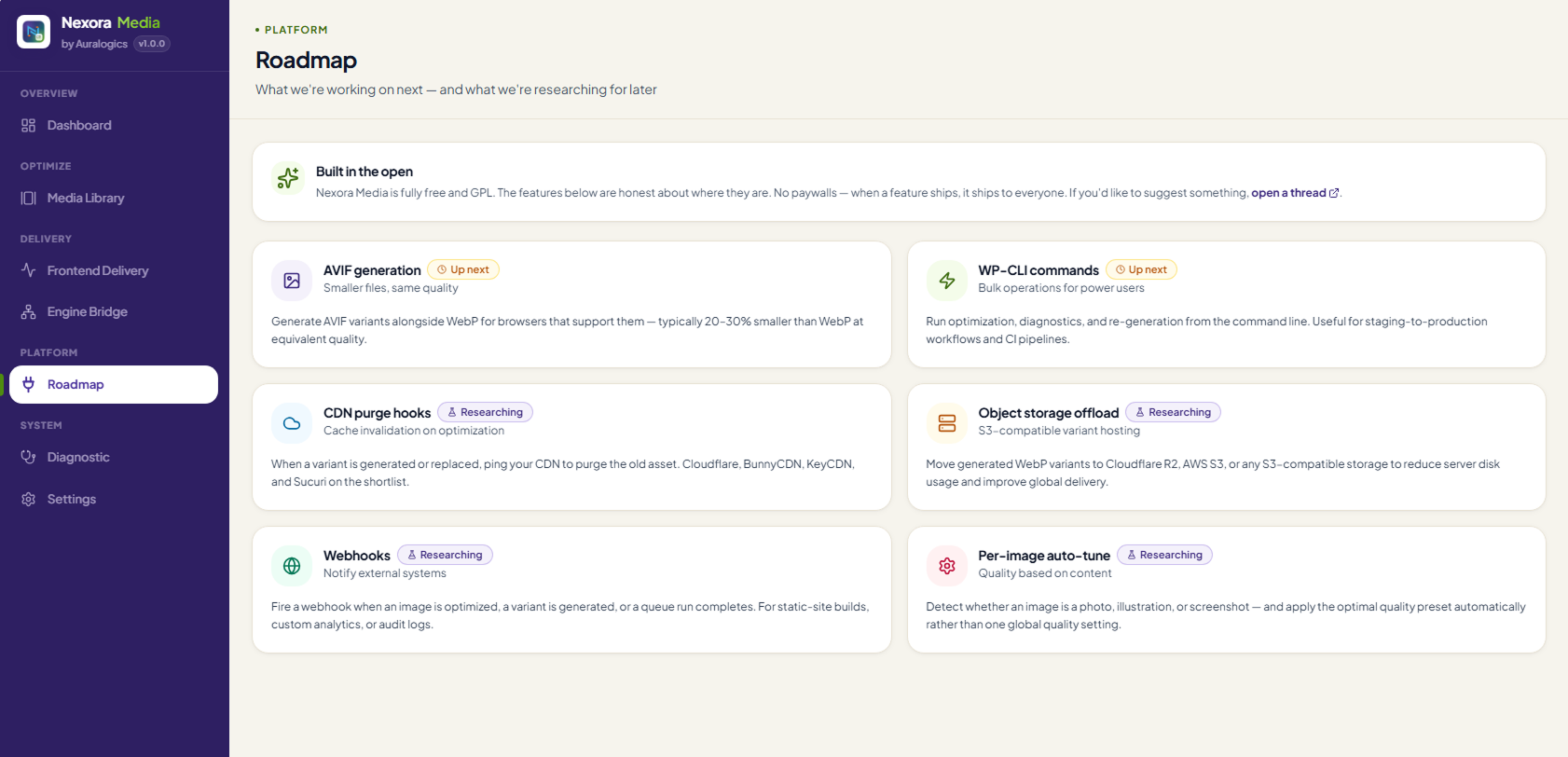Click the Smaller files, same quality subtitle
Image resolution: width=1568 pixels, height=757 pixels.
pos(391,288)
